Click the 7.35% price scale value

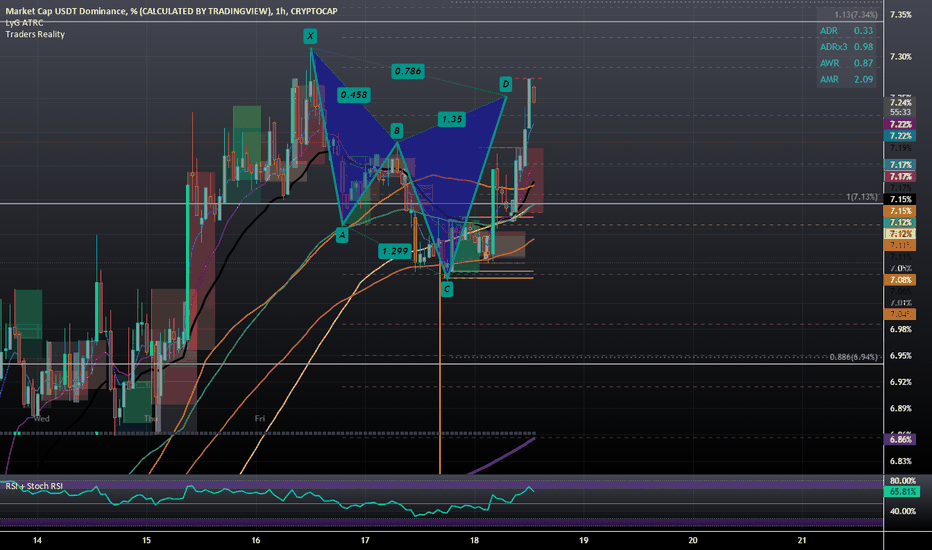click(900, 15)
